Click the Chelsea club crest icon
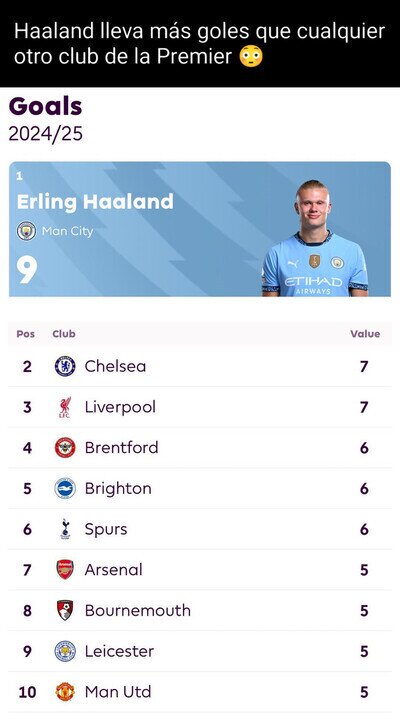 pos(65,366)
